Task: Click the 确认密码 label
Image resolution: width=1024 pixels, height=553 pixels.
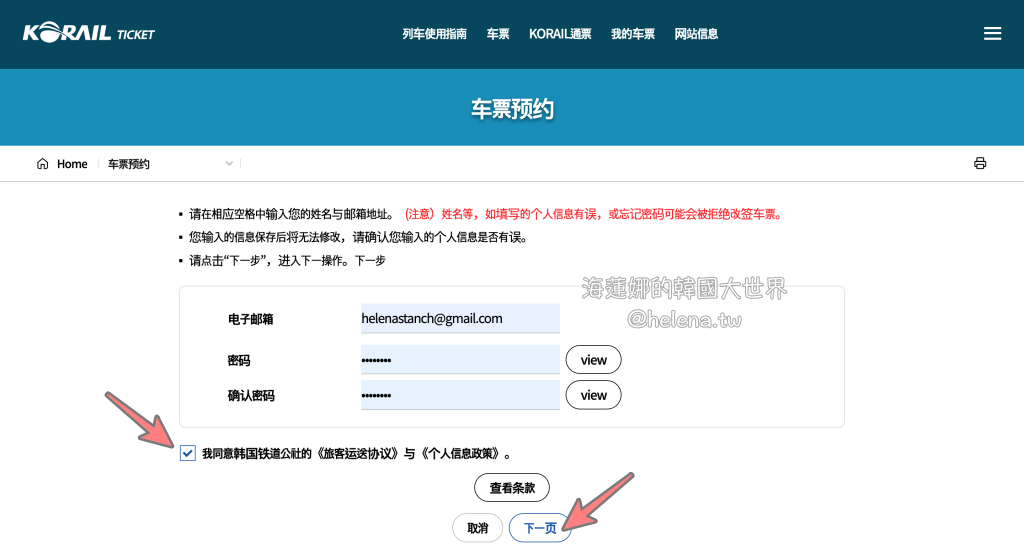Action: pos(251,396)
